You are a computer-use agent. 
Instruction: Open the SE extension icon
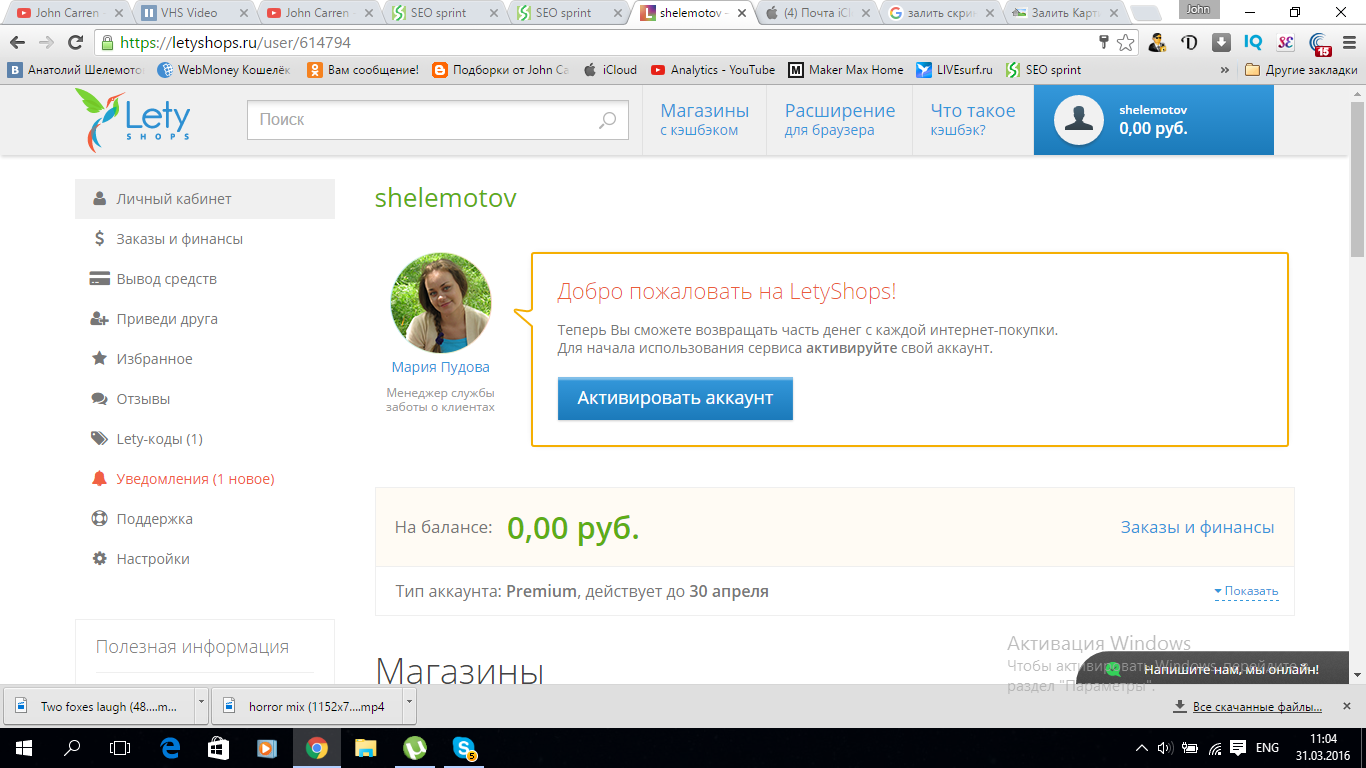coord(1285,43)
